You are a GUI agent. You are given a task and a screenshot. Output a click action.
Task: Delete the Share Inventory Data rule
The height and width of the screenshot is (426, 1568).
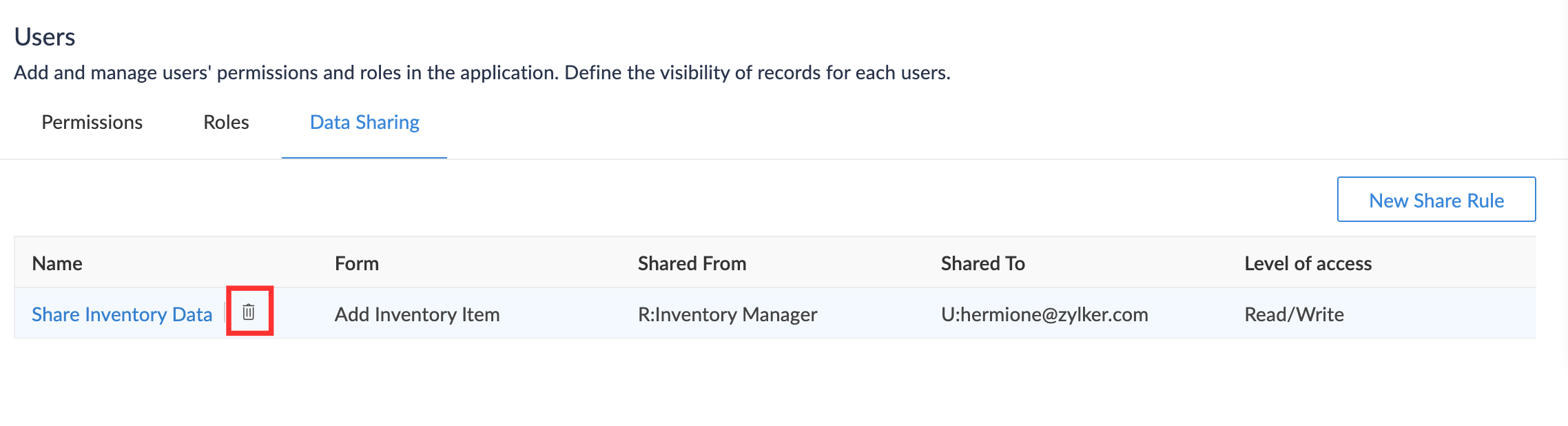coord(249,312)
